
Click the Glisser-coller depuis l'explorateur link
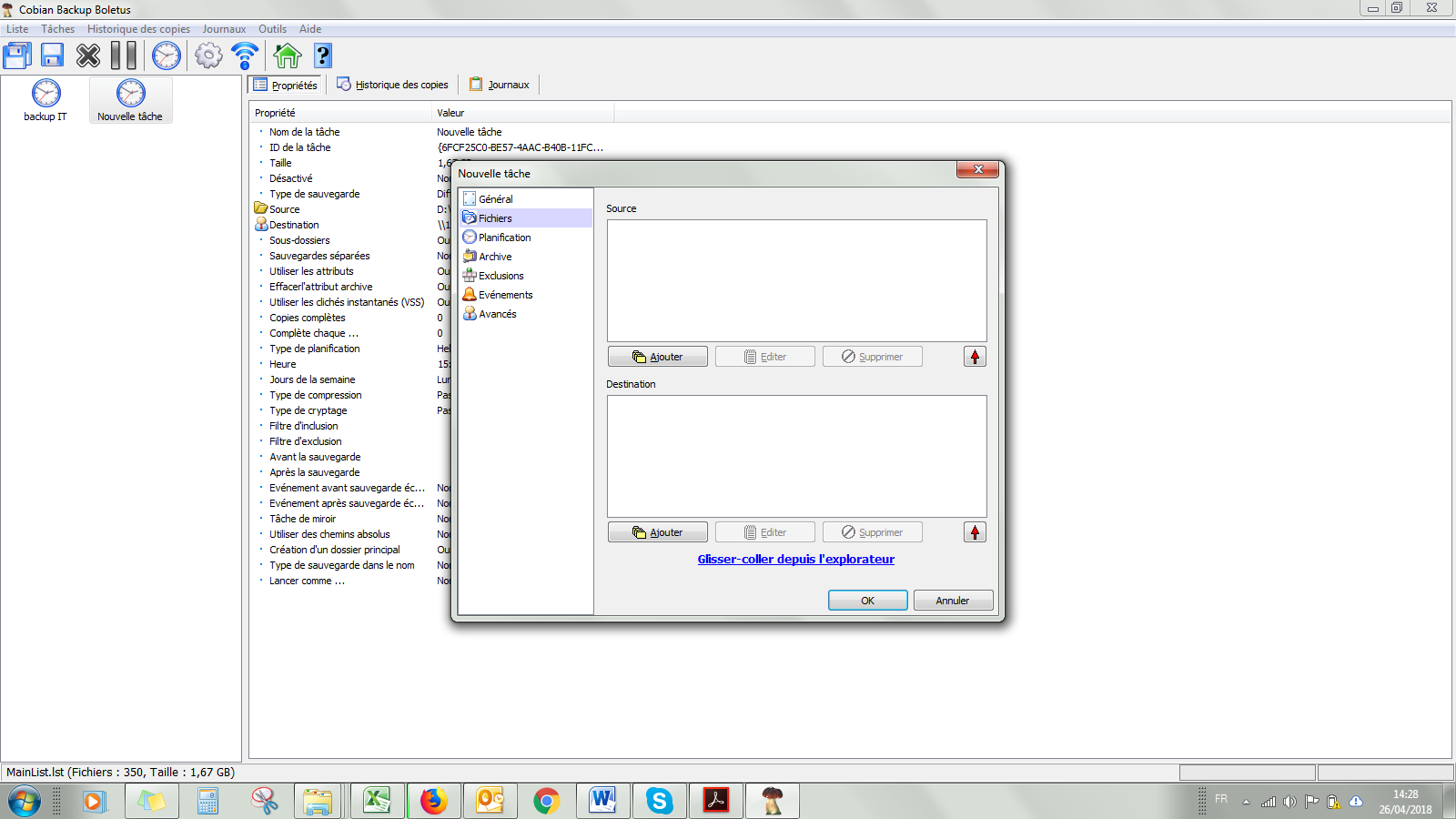pos(795,560)
